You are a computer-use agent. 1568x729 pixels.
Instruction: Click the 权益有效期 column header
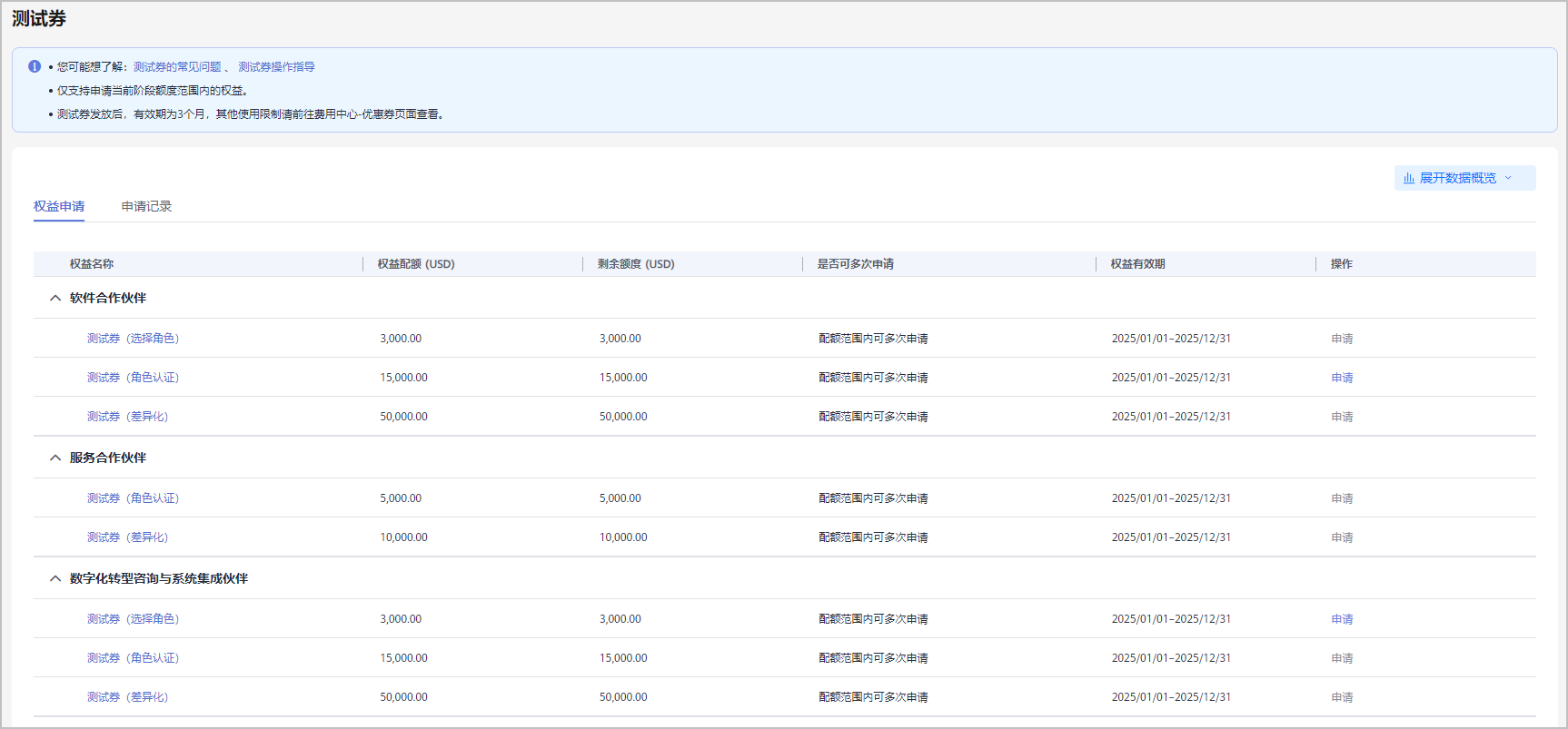pos(1137,264)
